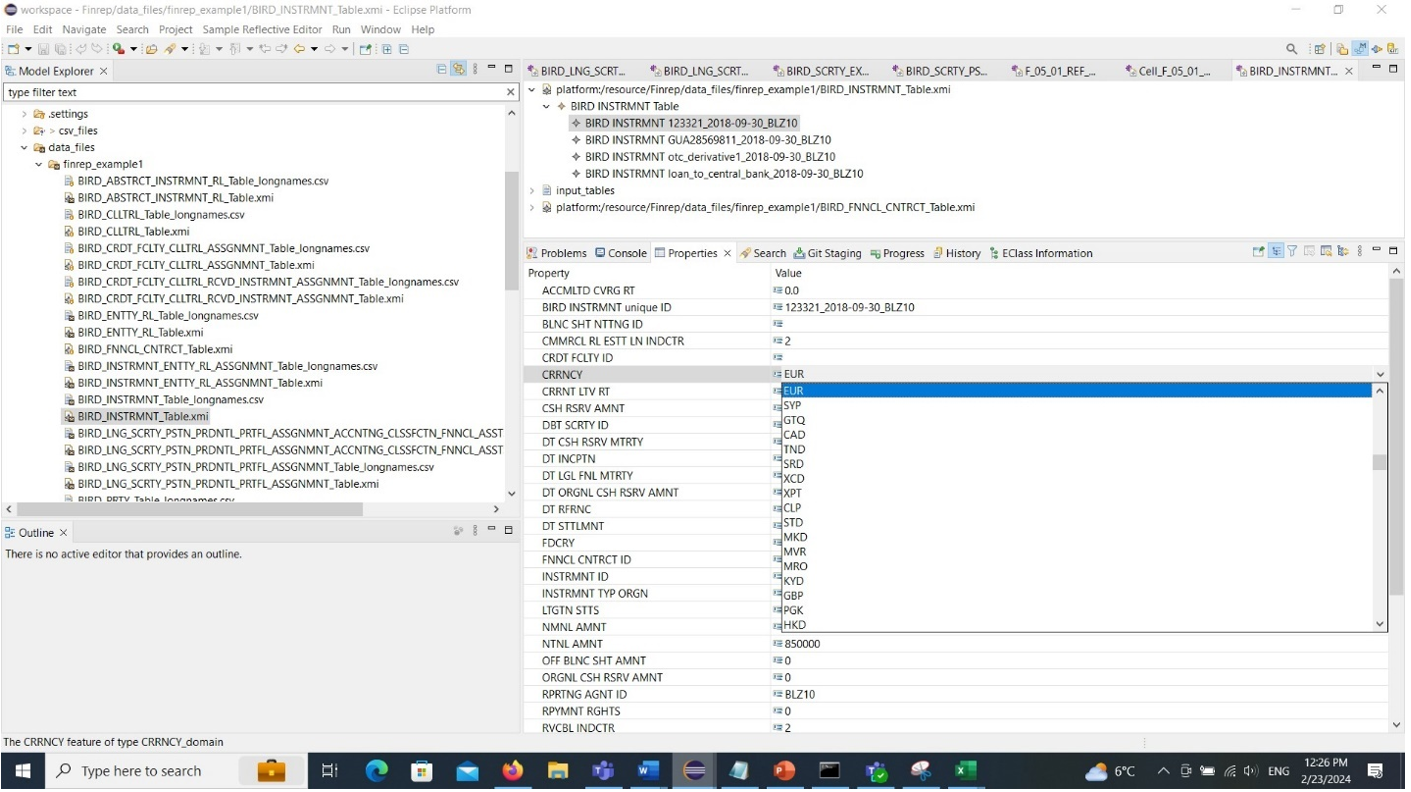The image size is (1411, 792).
Task: Clear the type filter text field
Action: pos(510,91)
